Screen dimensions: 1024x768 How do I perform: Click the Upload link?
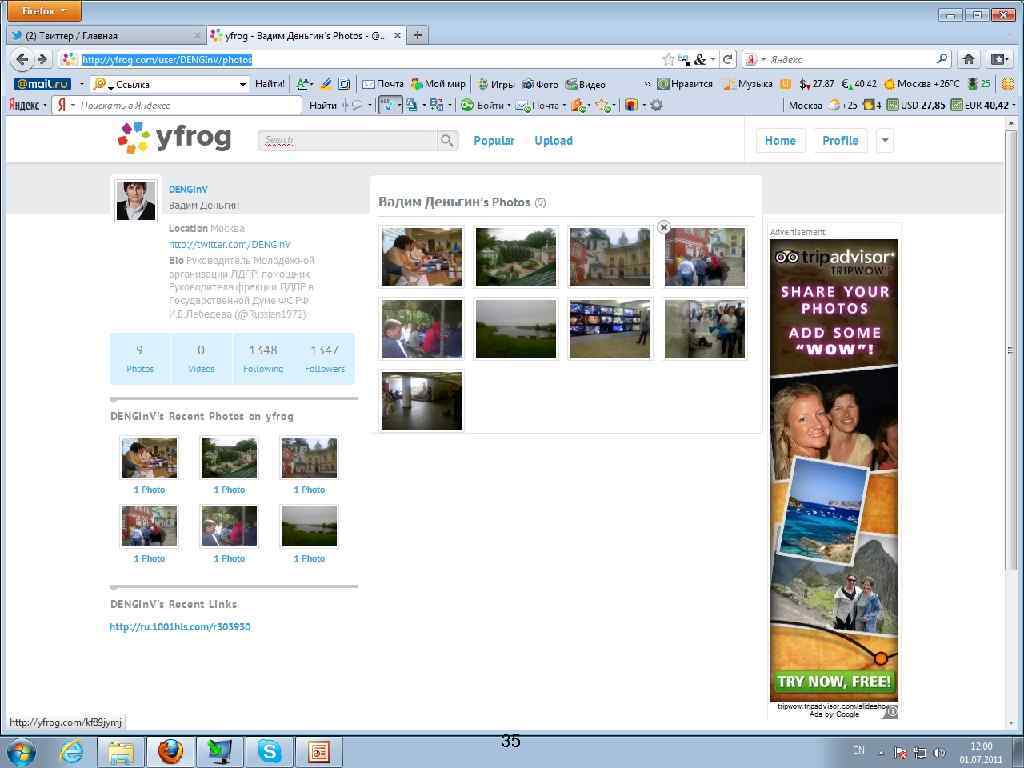coord(553,140)
